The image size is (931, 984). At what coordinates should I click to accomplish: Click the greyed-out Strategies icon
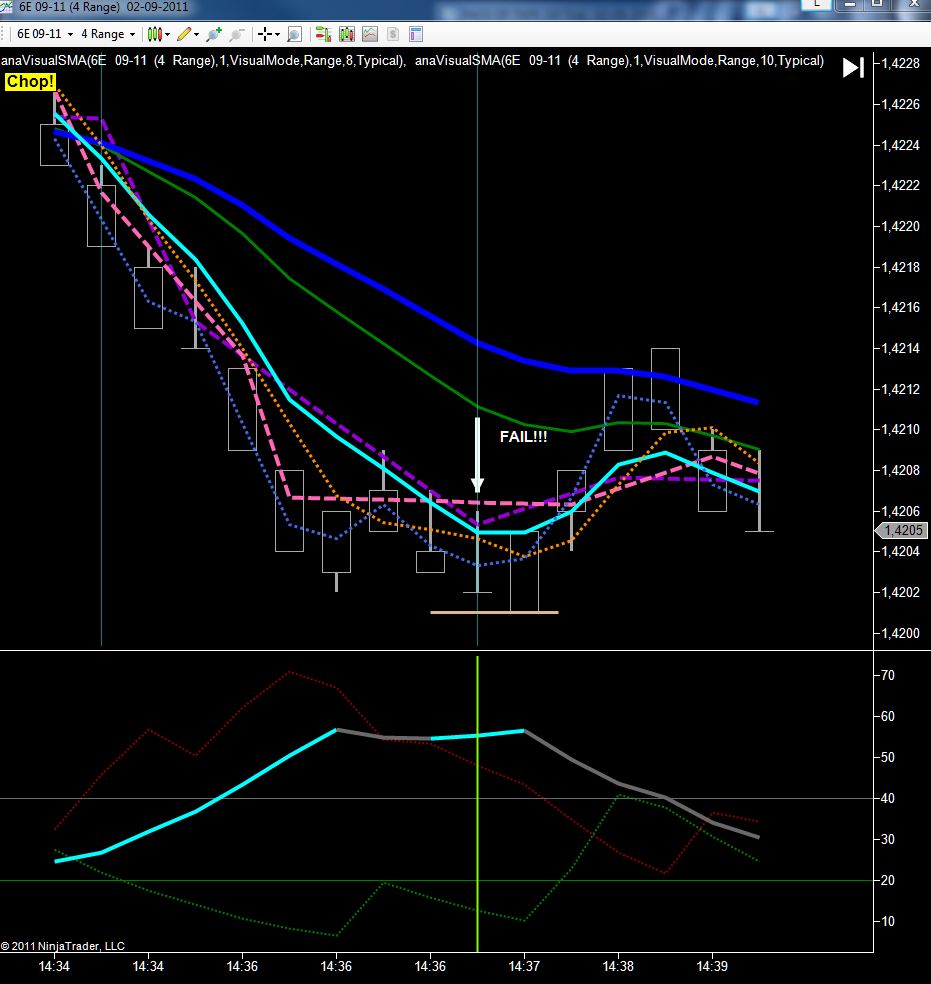tap(393, 34)
